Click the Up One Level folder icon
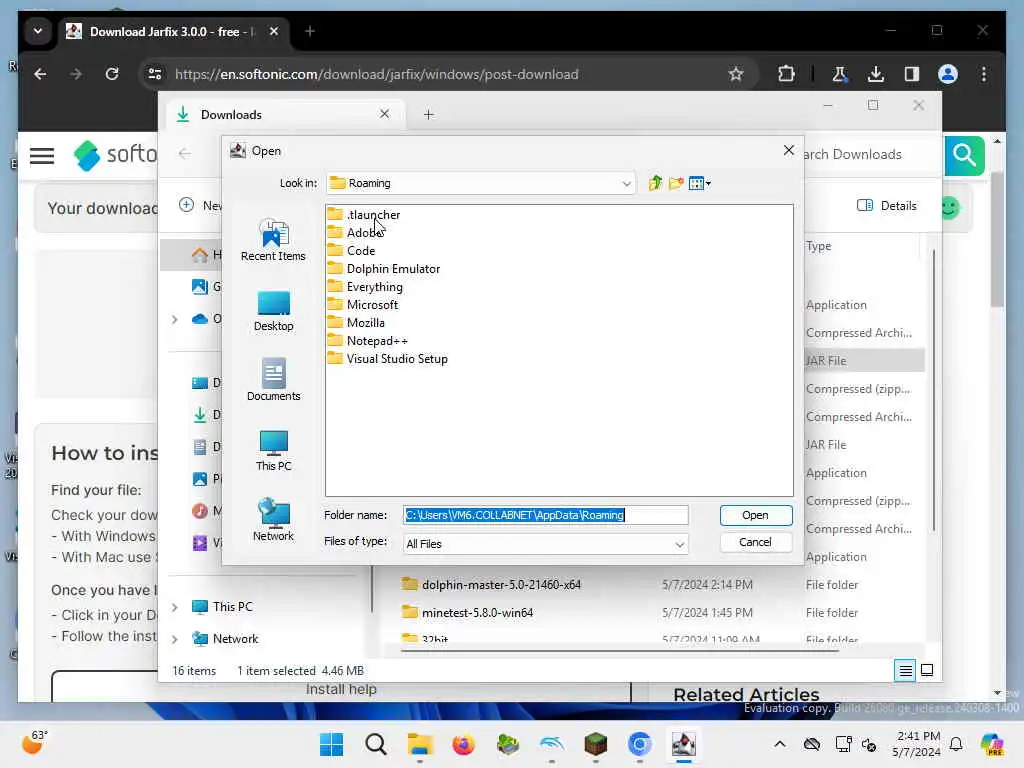 pyautogui.click(x=655, y=184)
